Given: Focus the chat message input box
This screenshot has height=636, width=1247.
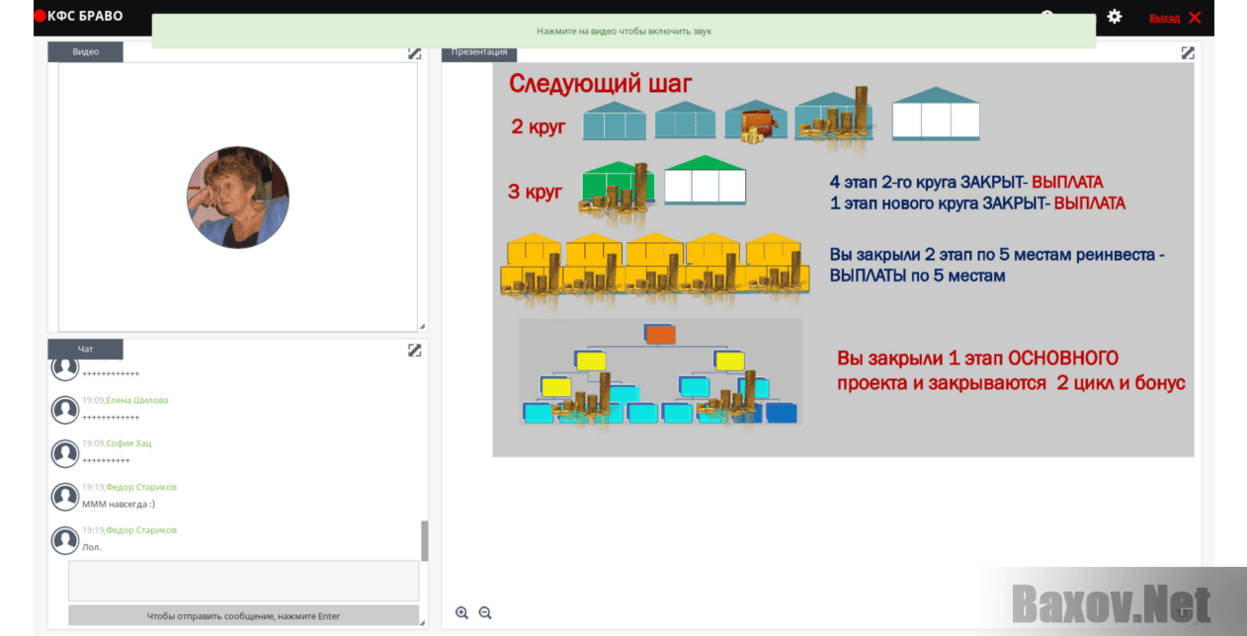Looking at the screenshot, I should point(243,581).
